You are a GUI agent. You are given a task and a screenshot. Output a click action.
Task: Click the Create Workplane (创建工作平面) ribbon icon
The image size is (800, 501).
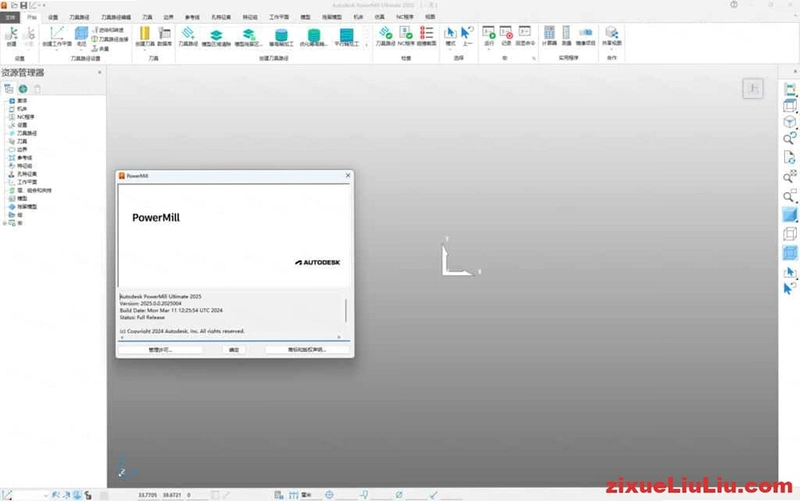57,34
